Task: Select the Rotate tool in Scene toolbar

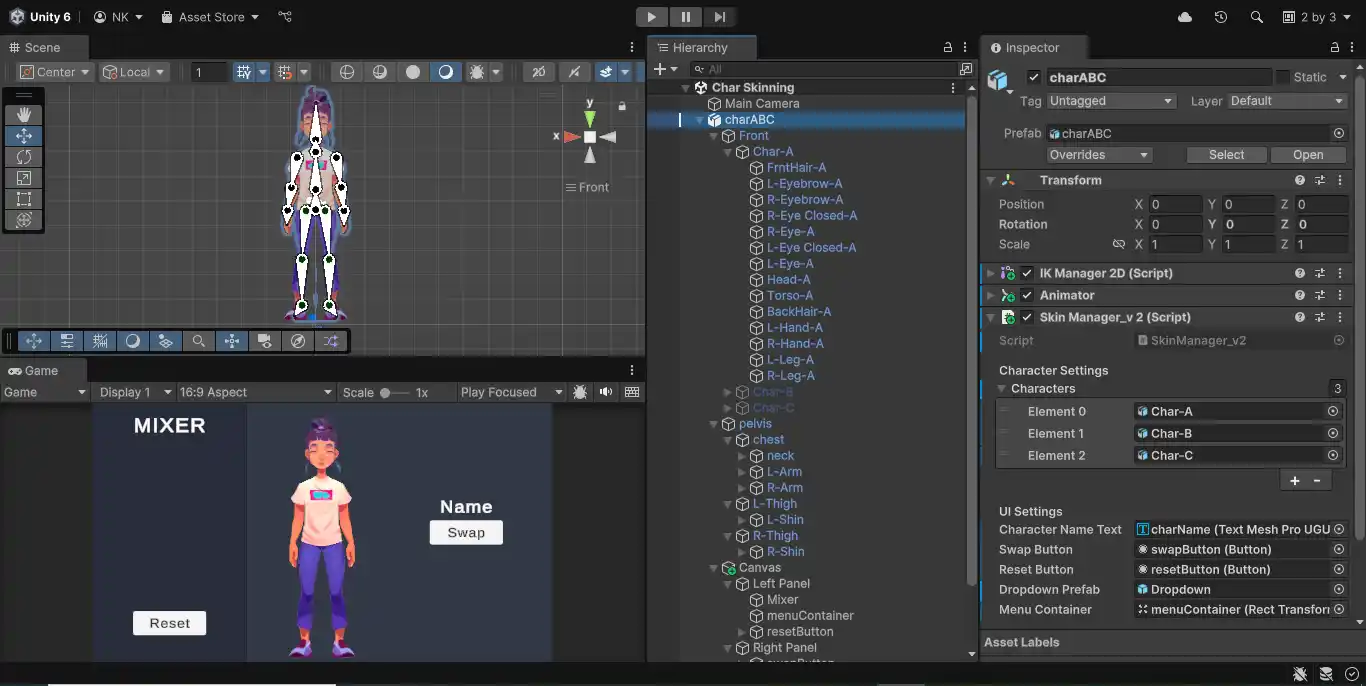Action: [x=24, y=157]
